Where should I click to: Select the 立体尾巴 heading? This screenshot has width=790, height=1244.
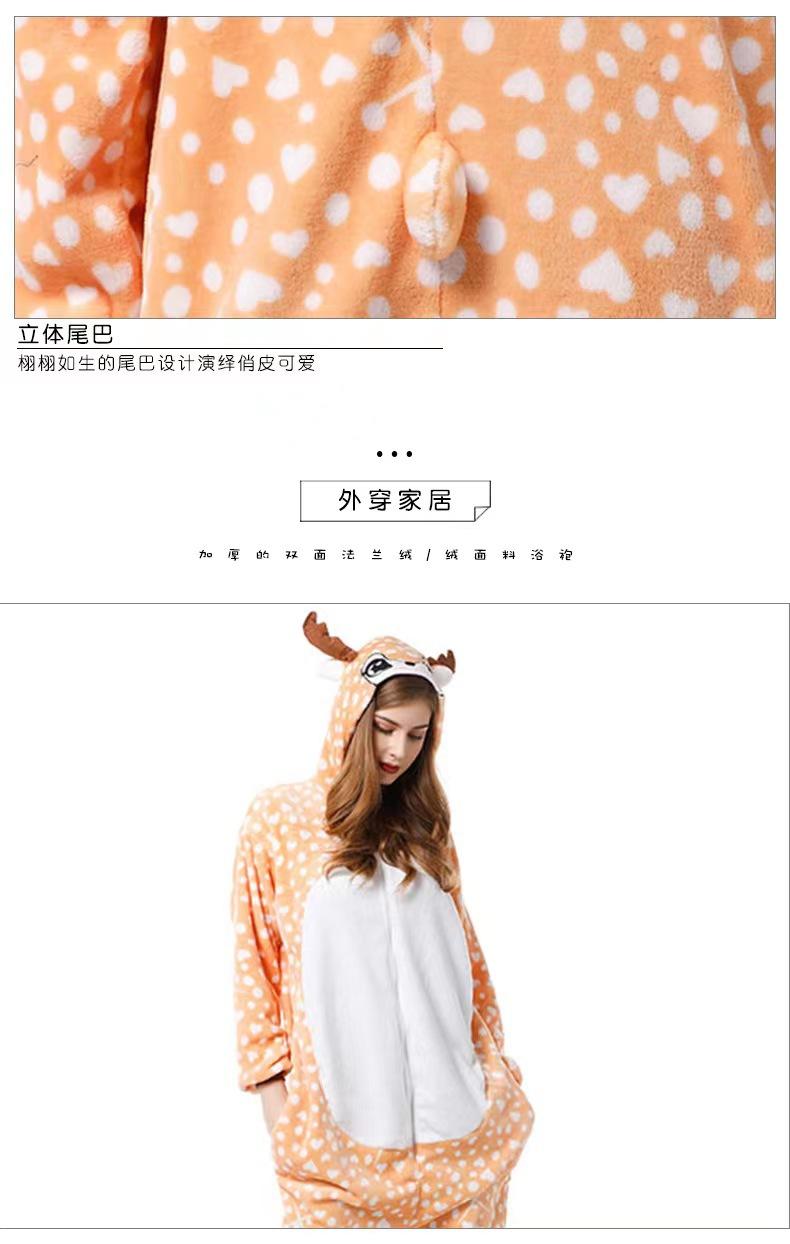66,334
